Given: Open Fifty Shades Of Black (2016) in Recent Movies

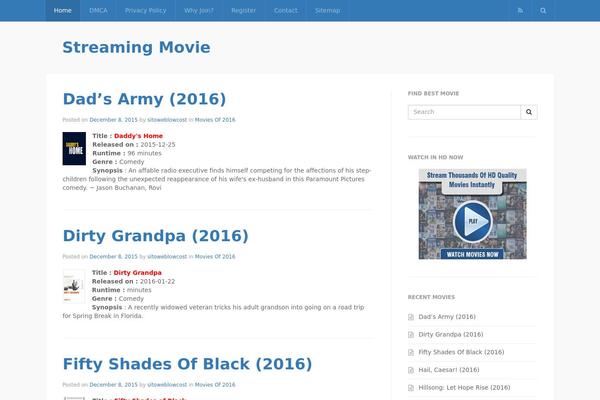Looking at the screenshot, I should coord(461,352).
